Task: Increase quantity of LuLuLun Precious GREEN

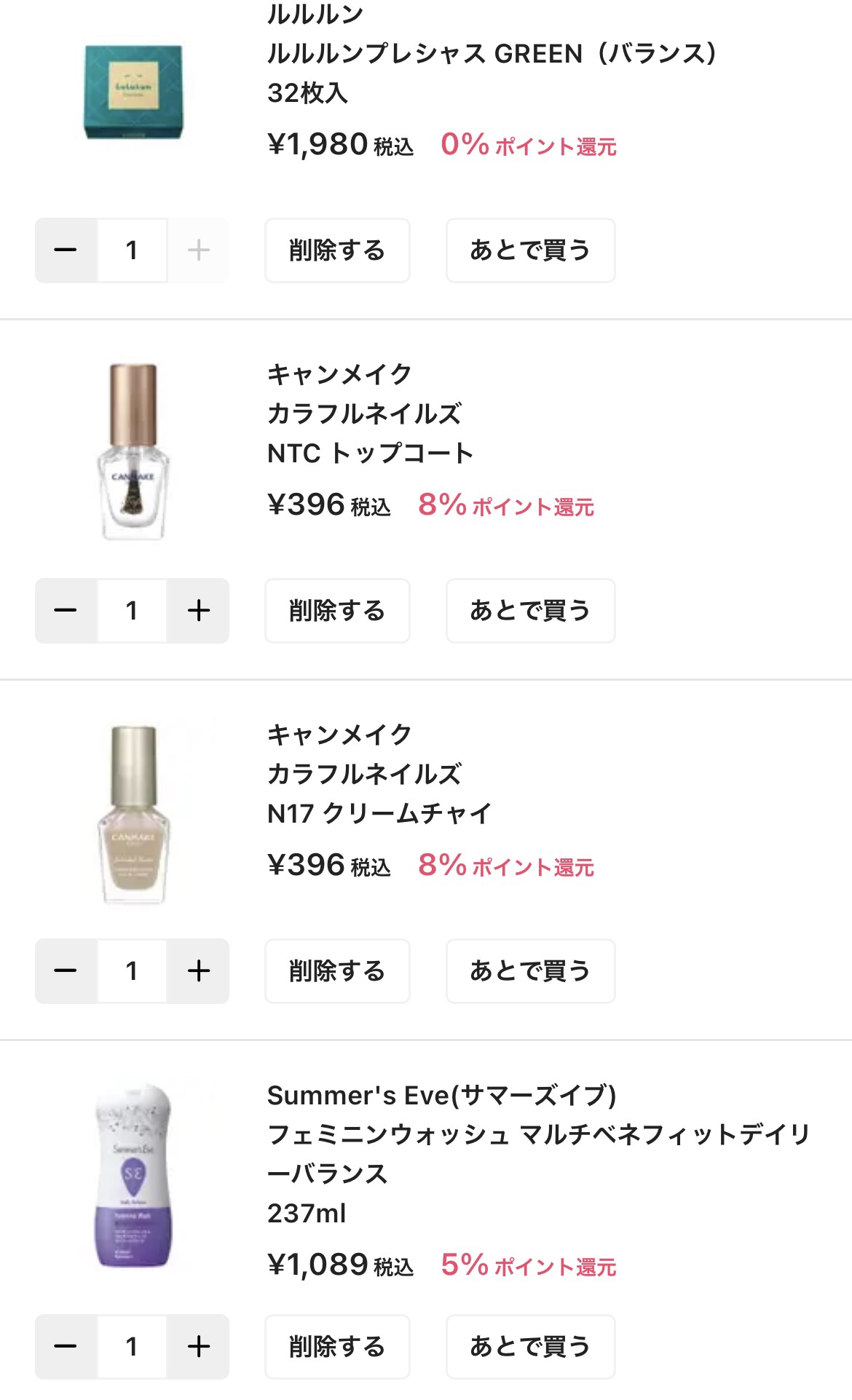Action: click(198, 250)
